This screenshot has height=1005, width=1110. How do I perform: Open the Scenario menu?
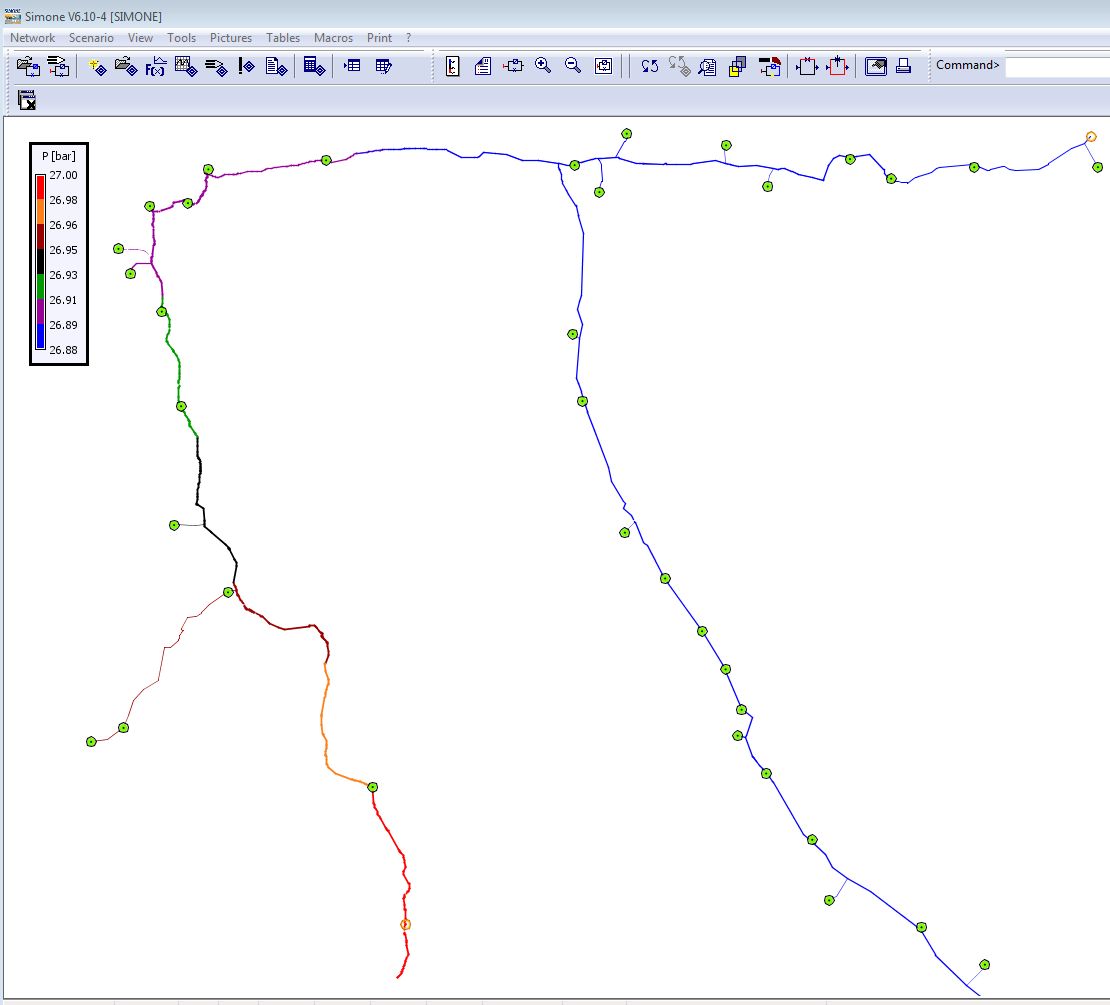tap(91, 38)
